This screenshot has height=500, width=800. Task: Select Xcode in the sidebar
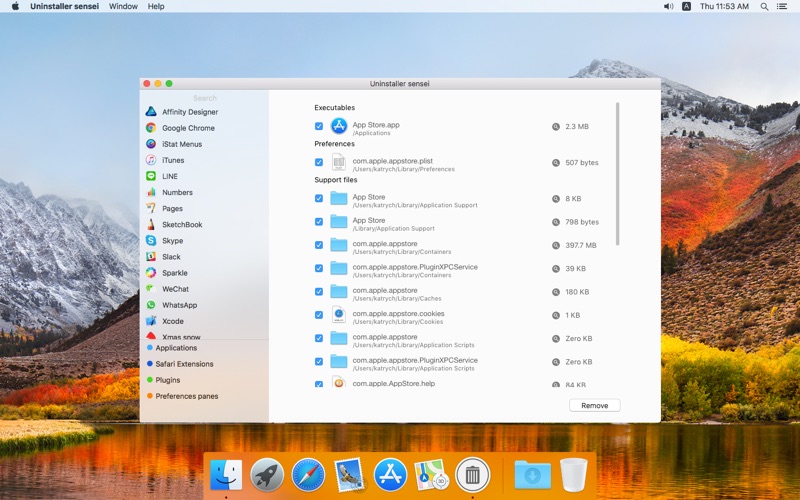point(172,321)
